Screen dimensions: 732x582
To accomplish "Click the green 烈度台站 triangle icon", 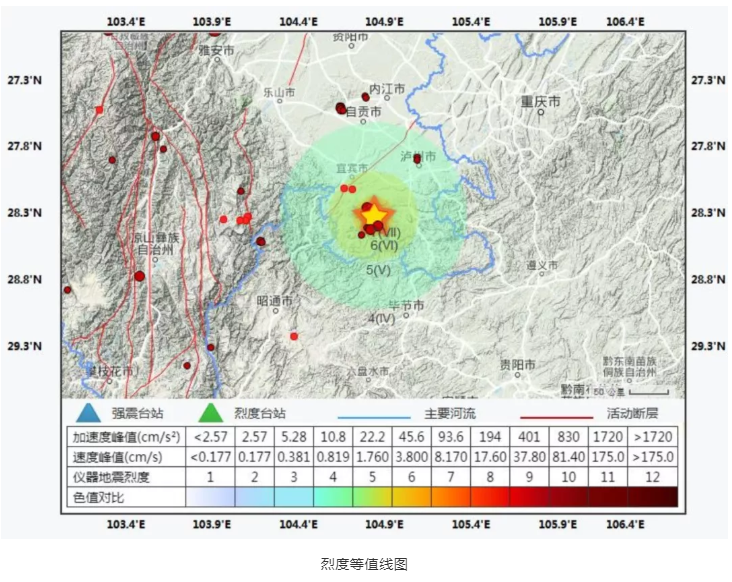I will [x=210, y=412].
